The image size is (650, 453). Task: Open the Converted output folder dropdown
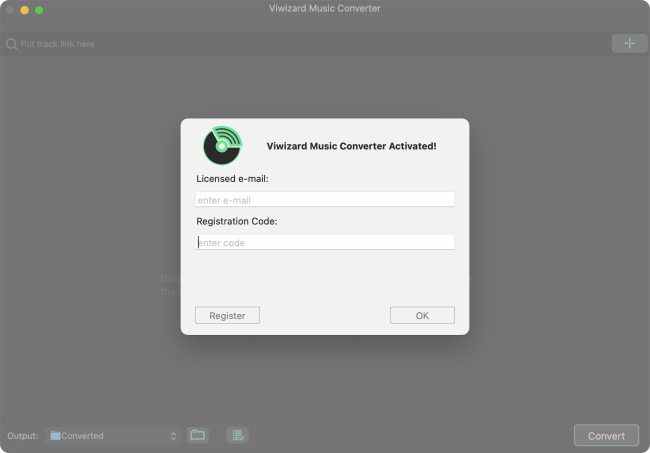[x=113, y=436]
